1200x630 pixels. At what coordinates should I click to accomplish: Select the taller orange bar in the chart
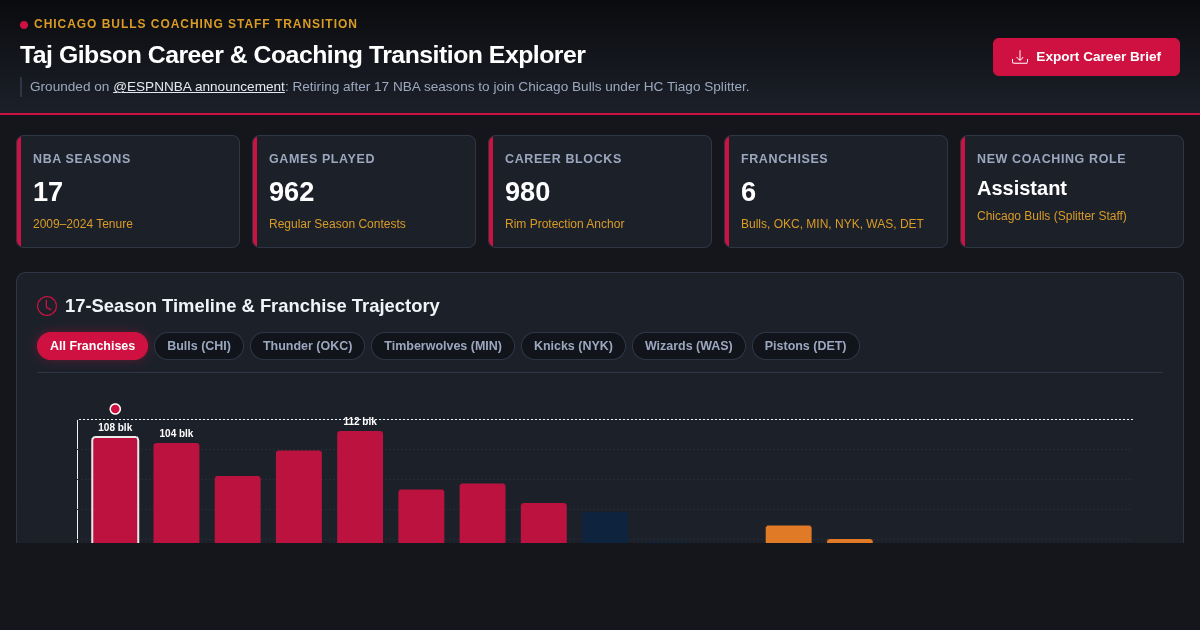pyautogui.click(x=789, y=534)
